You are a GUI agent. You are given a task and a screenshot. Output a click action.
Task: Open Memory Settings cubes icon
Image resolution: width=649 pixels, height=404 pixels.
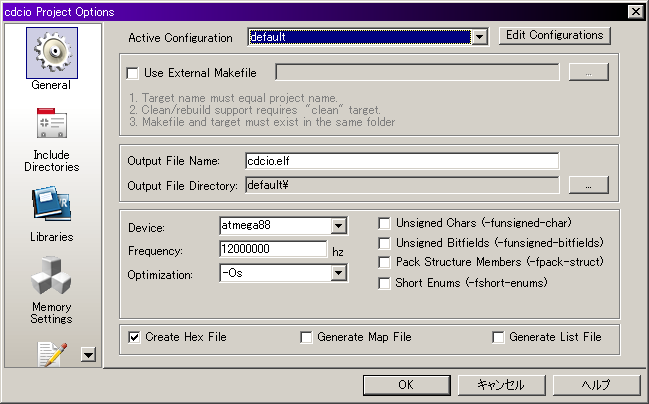(x=51, y=275)
